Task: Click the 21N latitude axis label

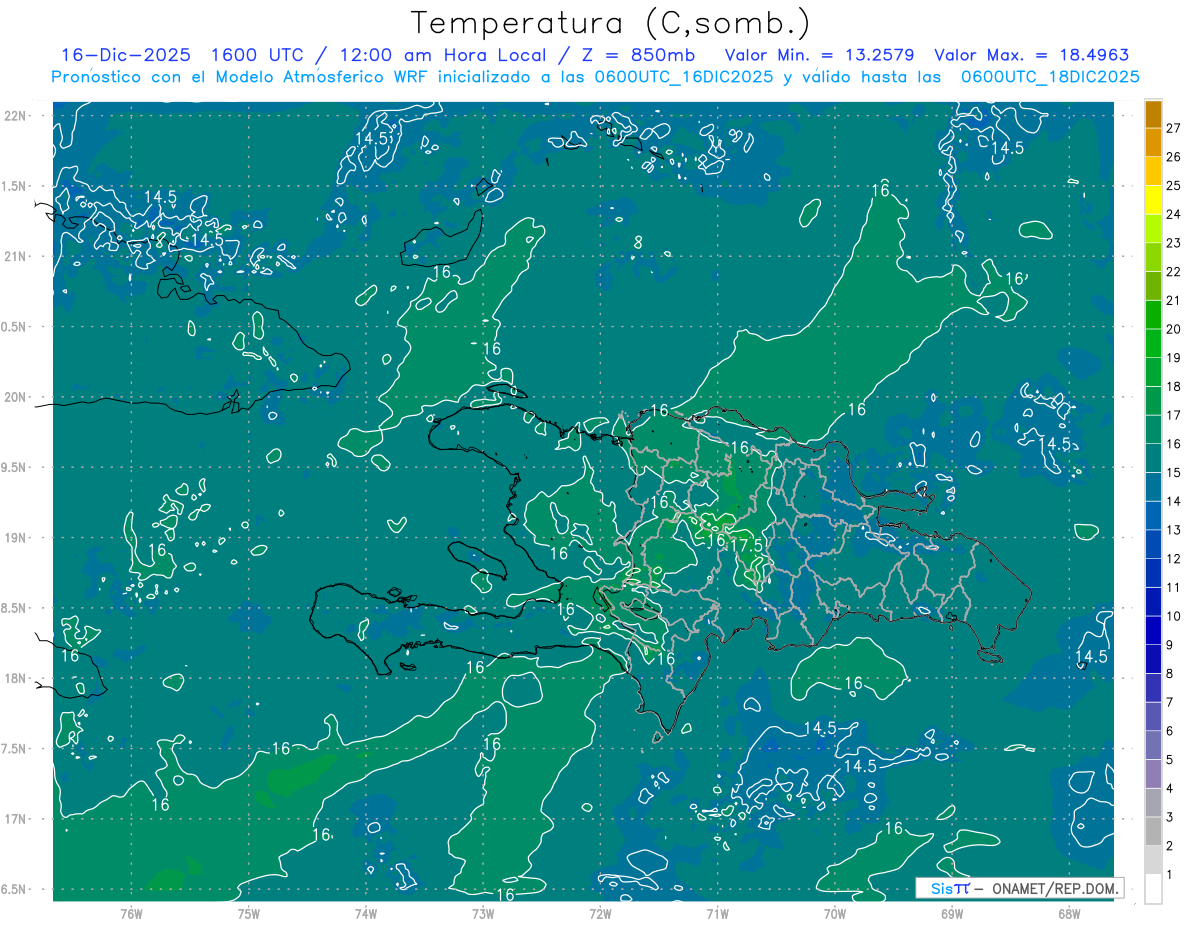Action: [15, 256]
